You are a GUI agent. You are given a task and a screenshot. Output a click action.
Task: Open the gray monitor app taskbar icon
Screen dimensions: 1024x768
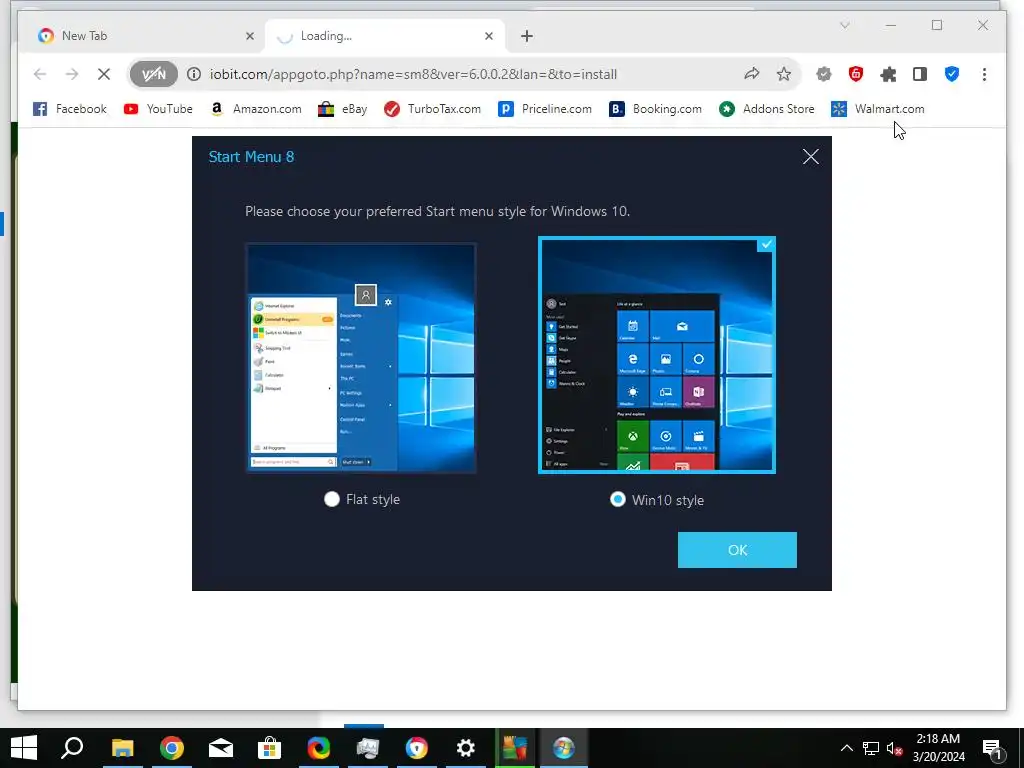click(x=368, y=748)
